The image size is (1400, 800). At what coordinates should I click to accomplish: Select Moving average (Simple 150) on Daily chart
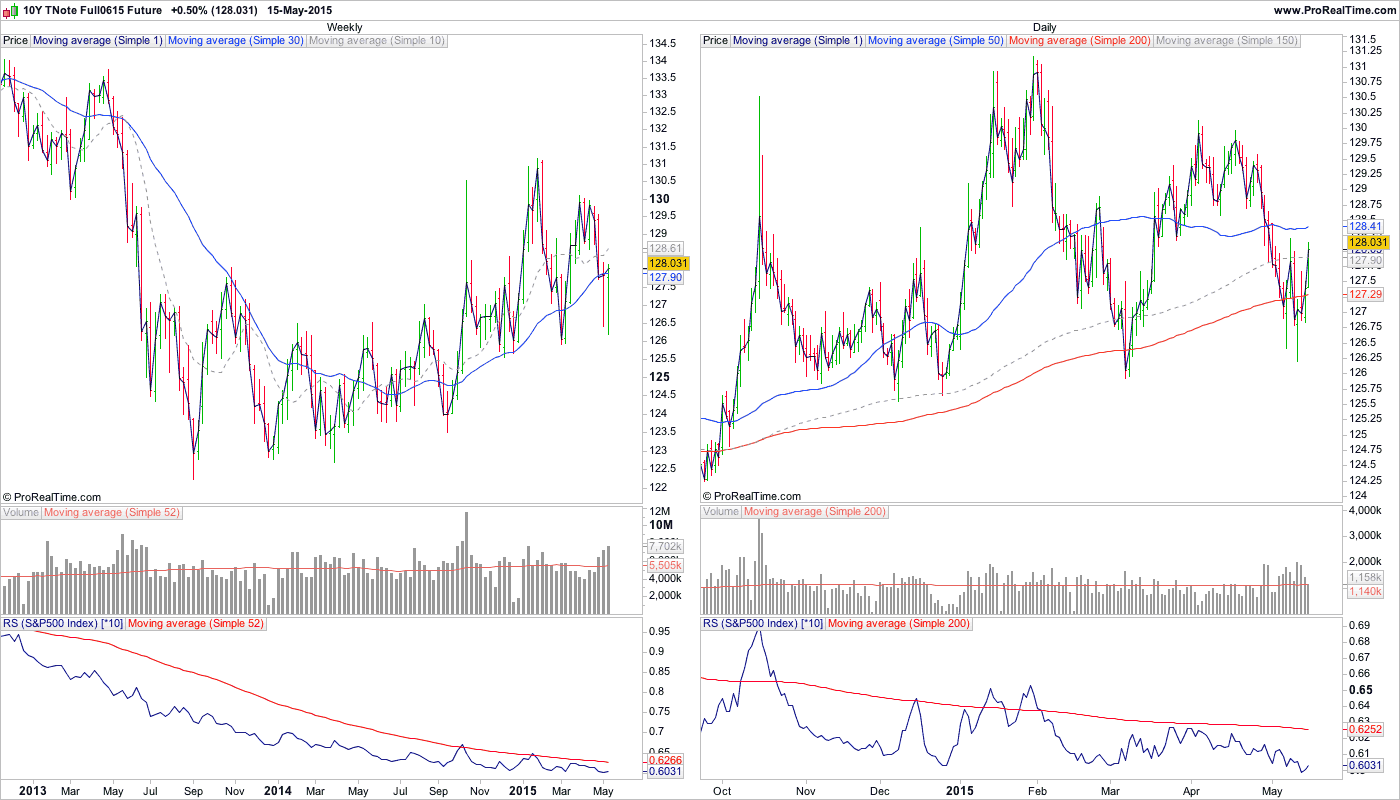(1226, 41)
